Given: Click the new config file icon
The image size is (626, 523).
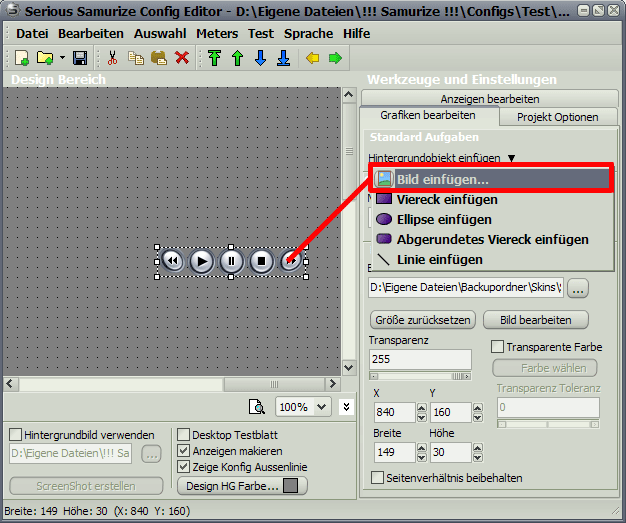Looking at the screenshot, I should click(x=22, y=58).
